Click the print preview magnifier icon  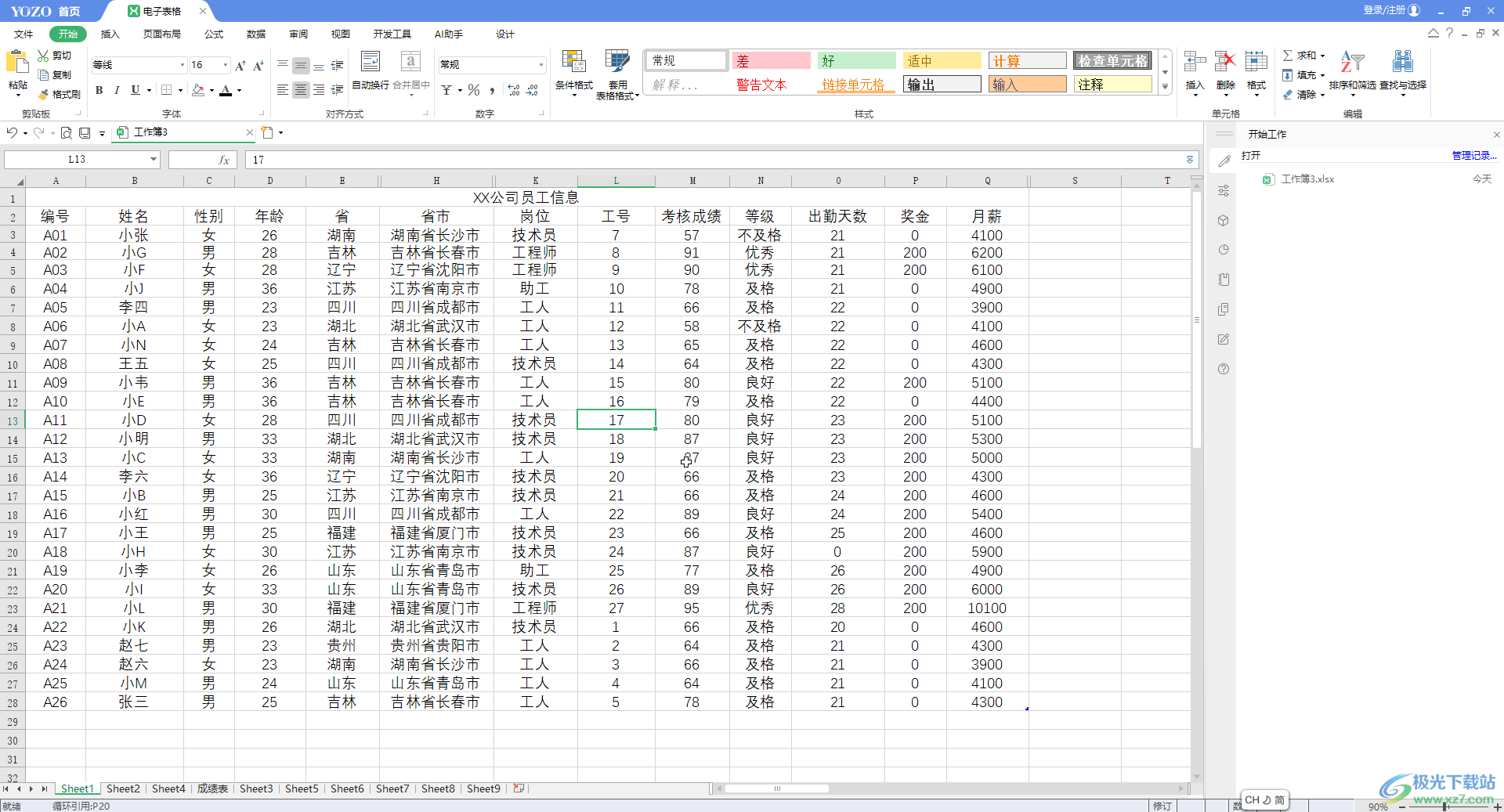(x=67, y=132)
